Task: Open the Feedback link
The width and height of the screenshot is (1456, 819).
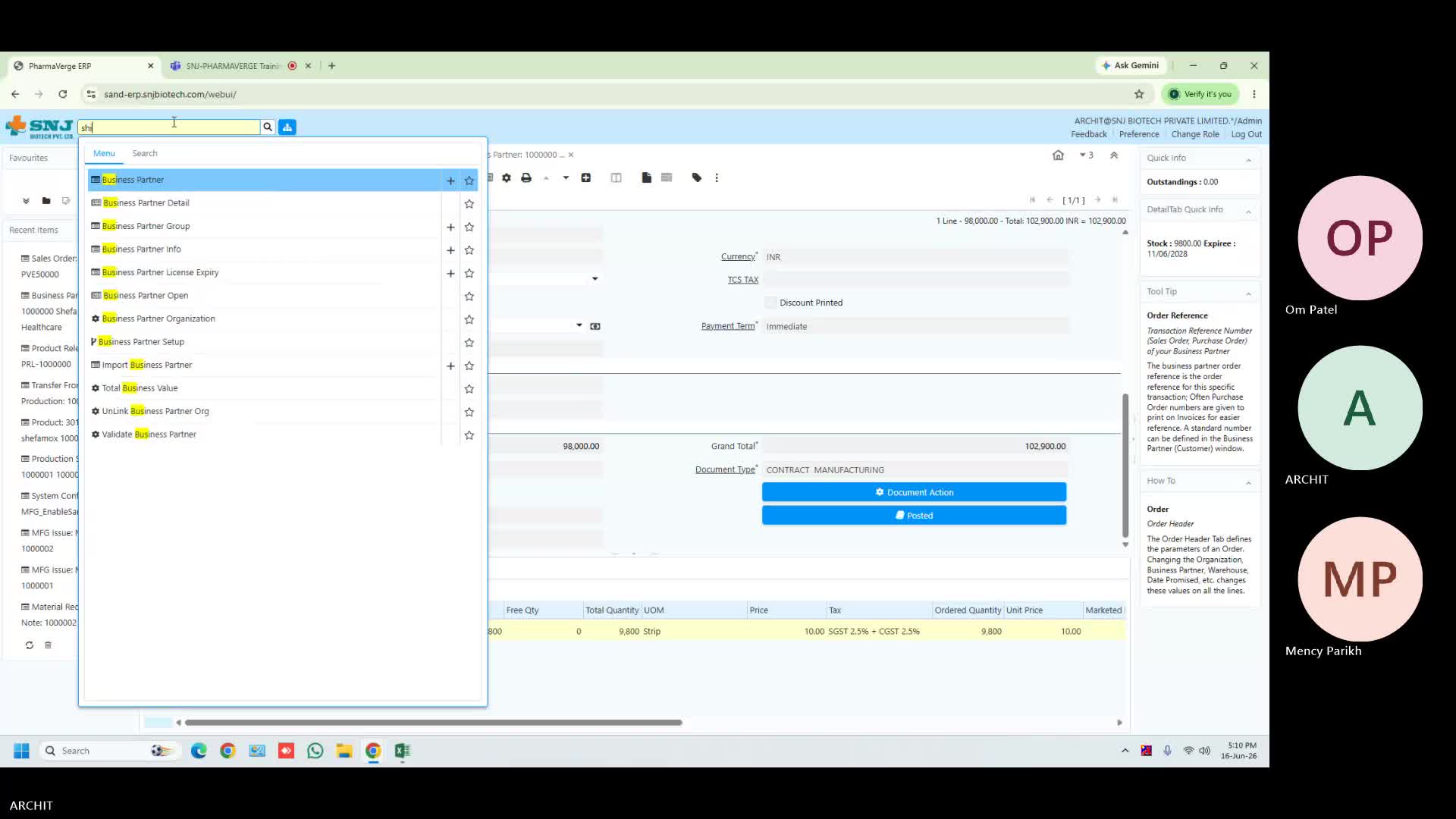Action: click(1088, 134)
